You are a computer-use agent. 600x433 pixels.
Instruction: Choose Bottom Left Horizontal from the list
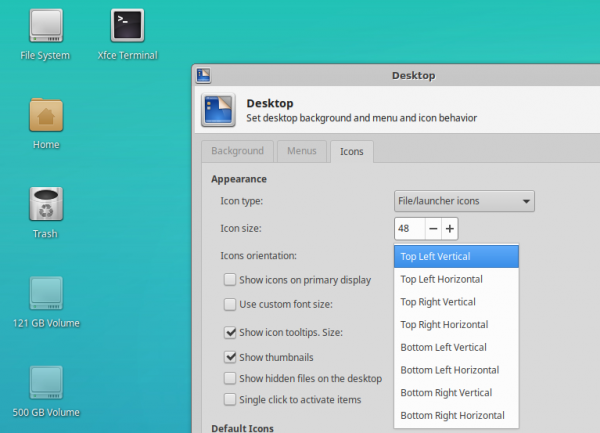click(449, 370)
